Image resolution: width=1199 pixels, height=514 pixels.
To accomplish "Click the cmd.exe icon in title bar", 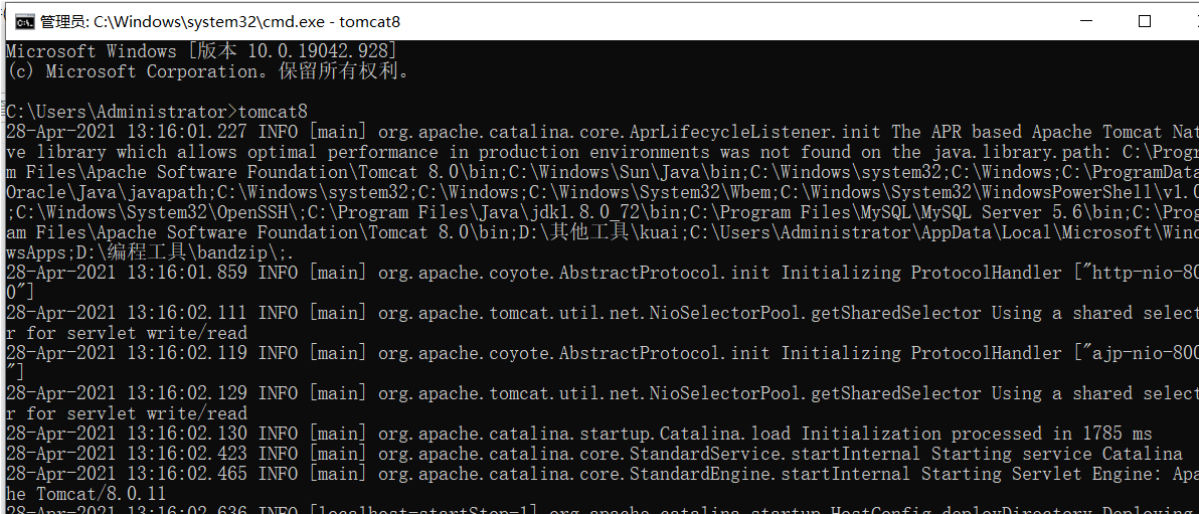I will click(x=24, y=21).
